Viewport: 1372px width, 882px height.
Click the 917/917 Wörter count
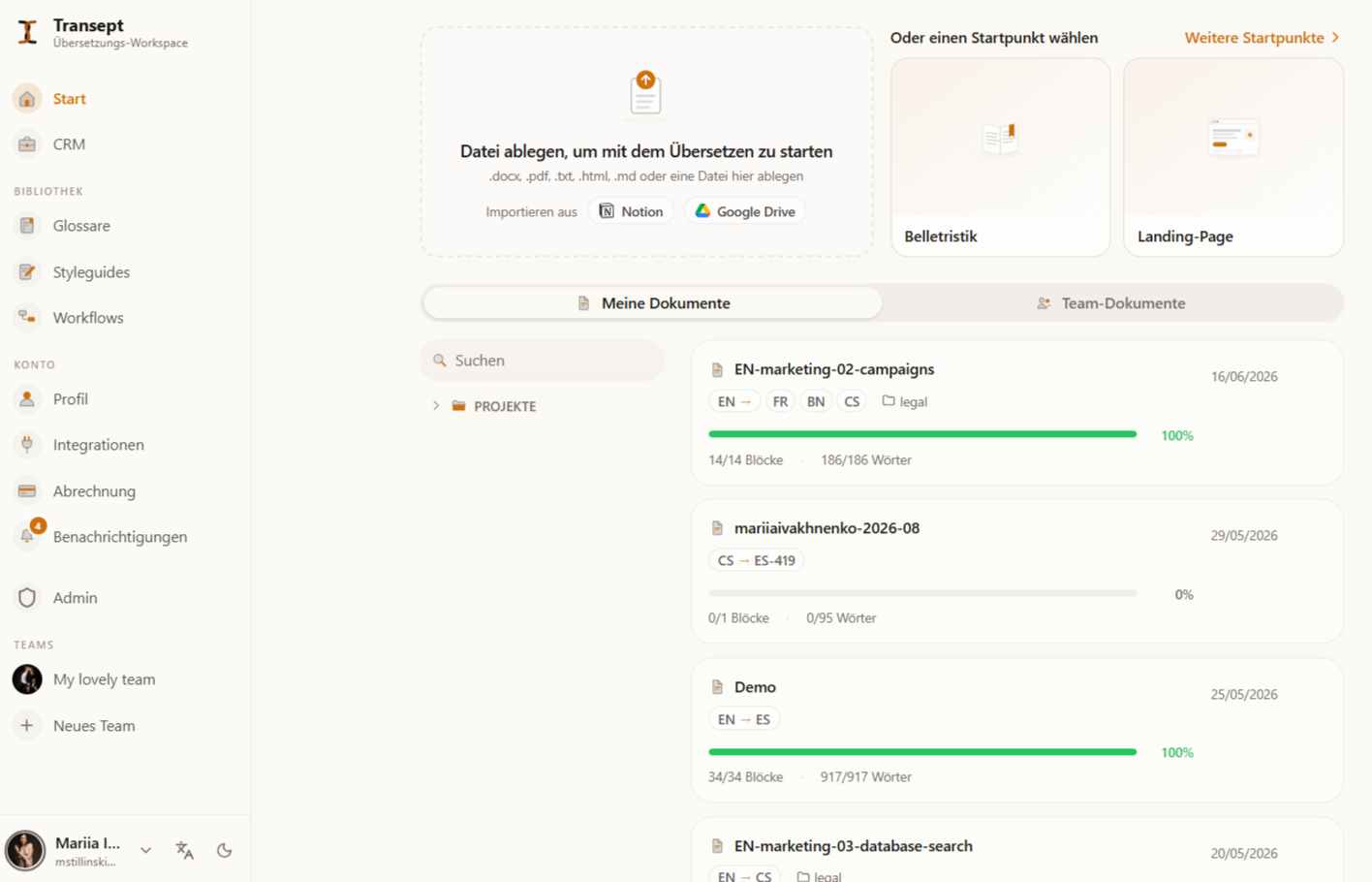coord(865,777)
